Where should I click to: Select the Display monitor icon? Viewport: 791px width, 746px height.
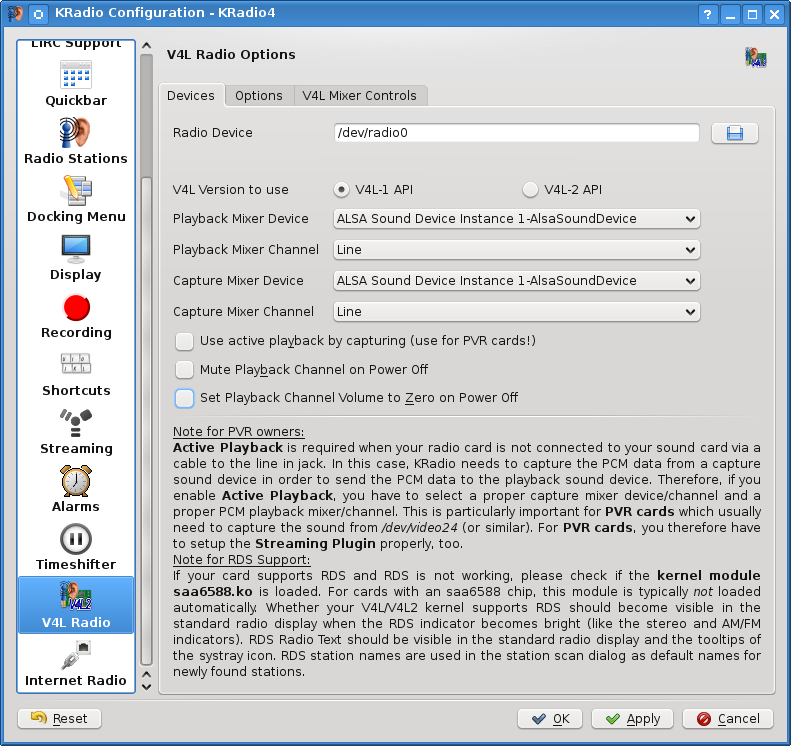click(76, 249)
